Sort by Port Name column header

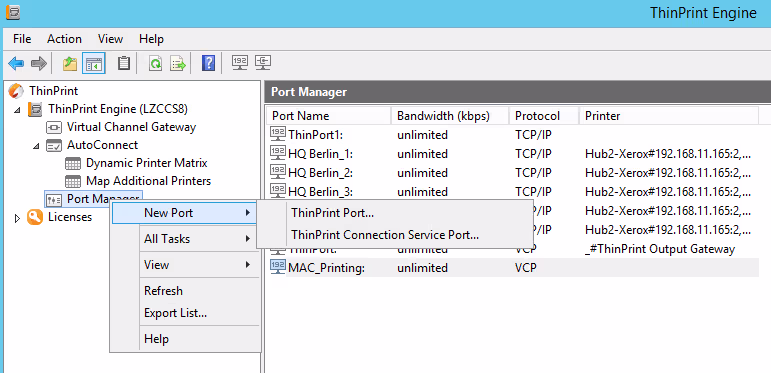[328, 116]
